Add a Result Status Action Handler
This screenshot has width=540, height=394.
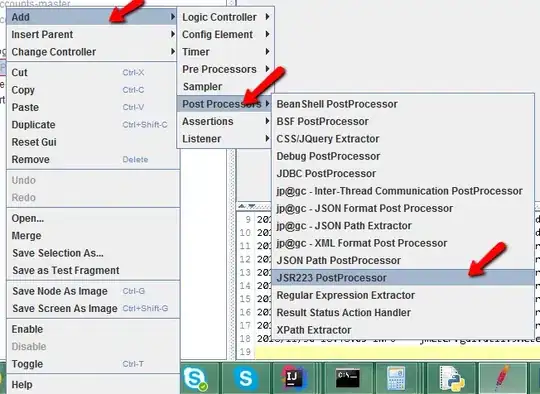coord(404,312)
